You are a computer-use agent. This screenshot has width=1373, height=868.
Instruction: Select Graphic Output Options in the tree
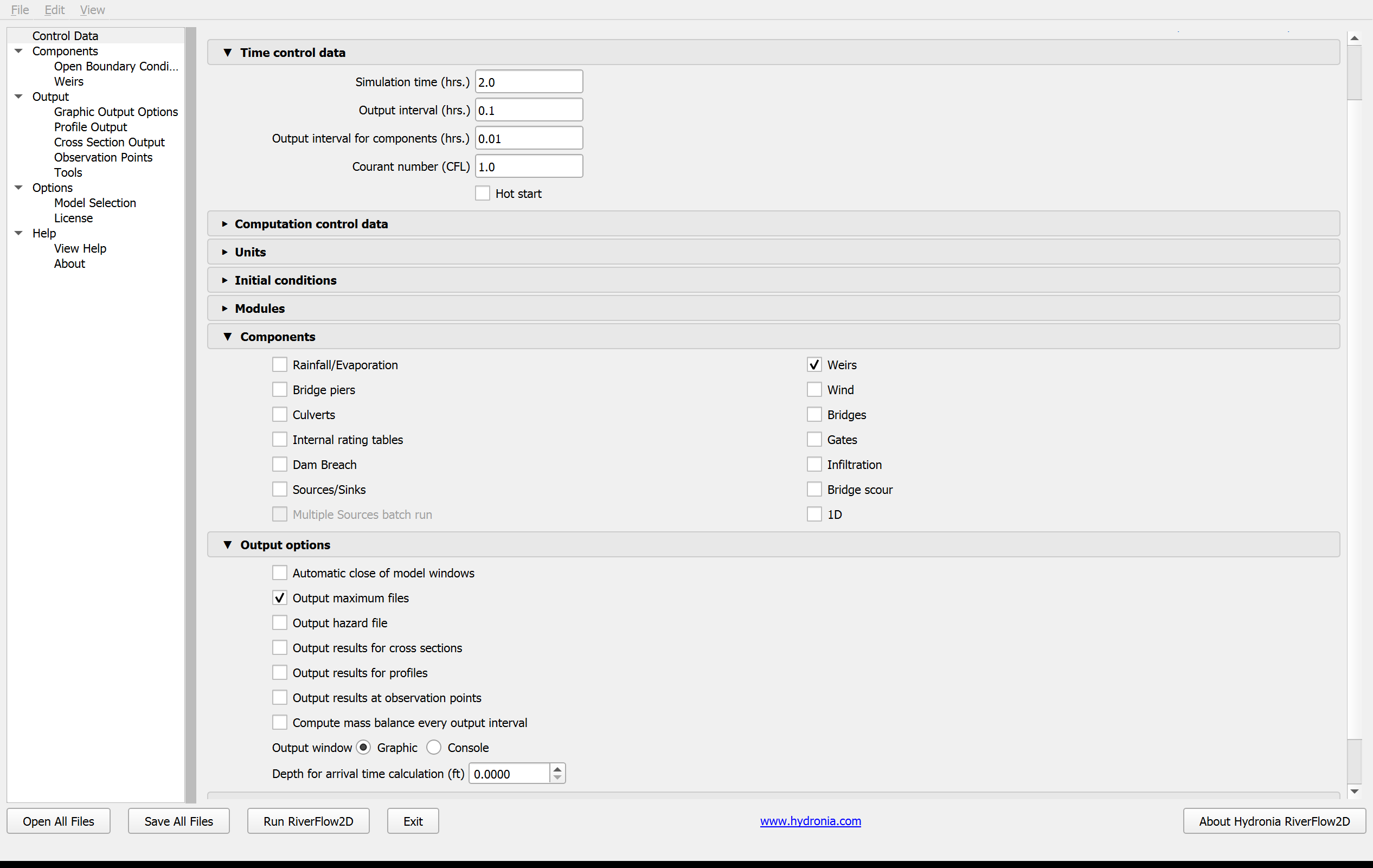click(116, 112)
